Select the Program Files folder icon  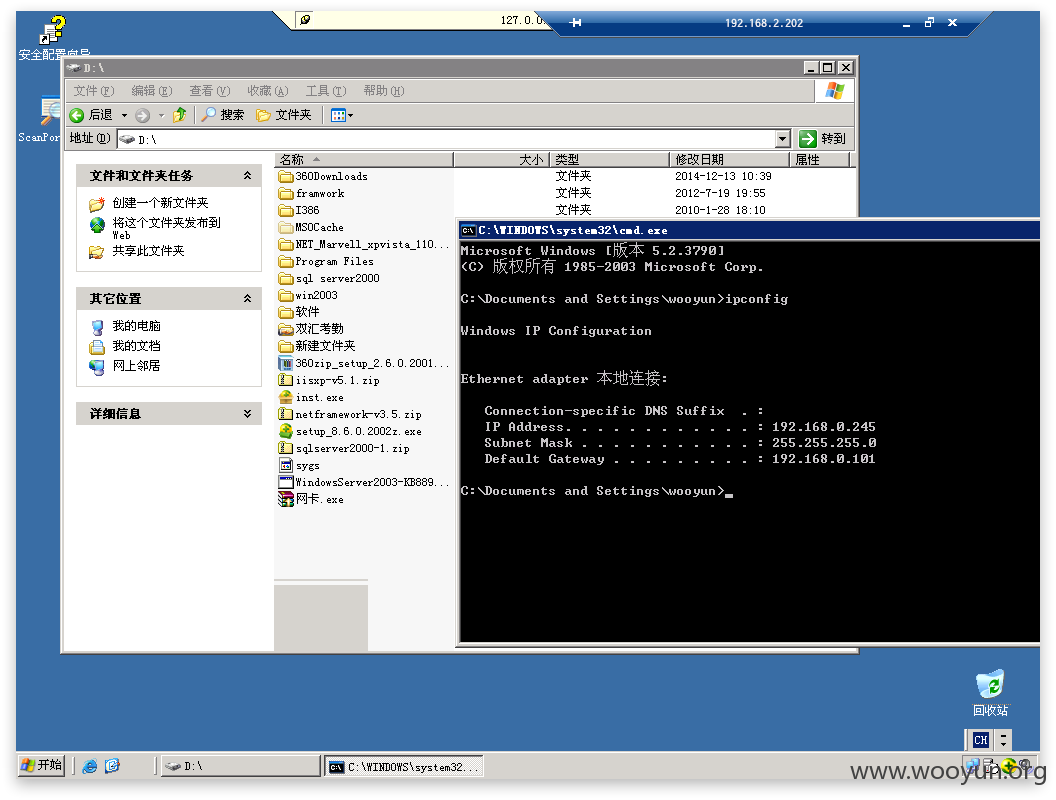286,261
